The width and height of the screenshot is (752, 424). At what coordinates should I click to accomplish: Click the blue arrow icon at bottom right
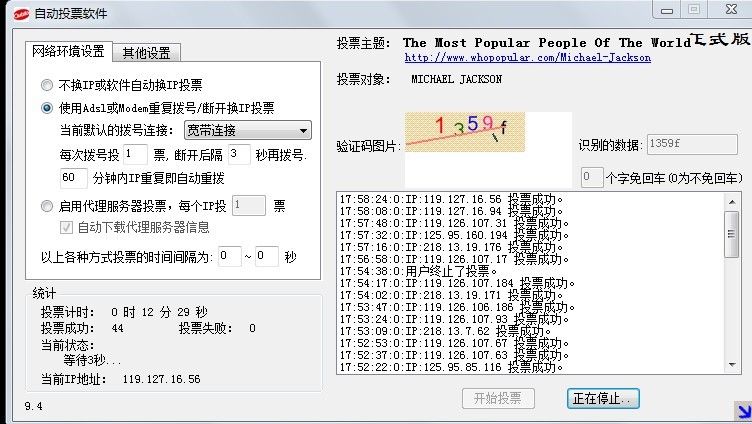[742, 410]
